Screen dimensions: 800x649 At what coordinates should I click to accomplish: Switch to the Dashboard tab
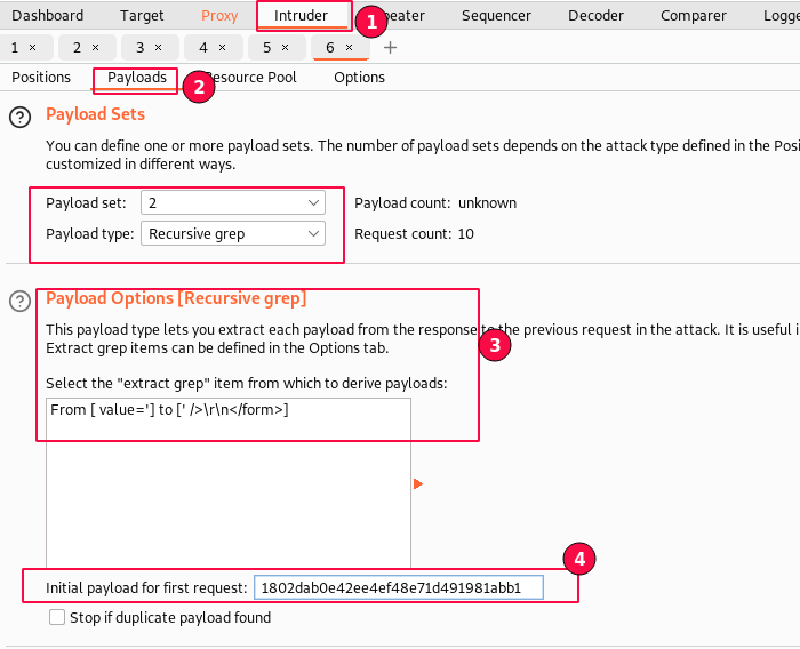coord(48,16)
